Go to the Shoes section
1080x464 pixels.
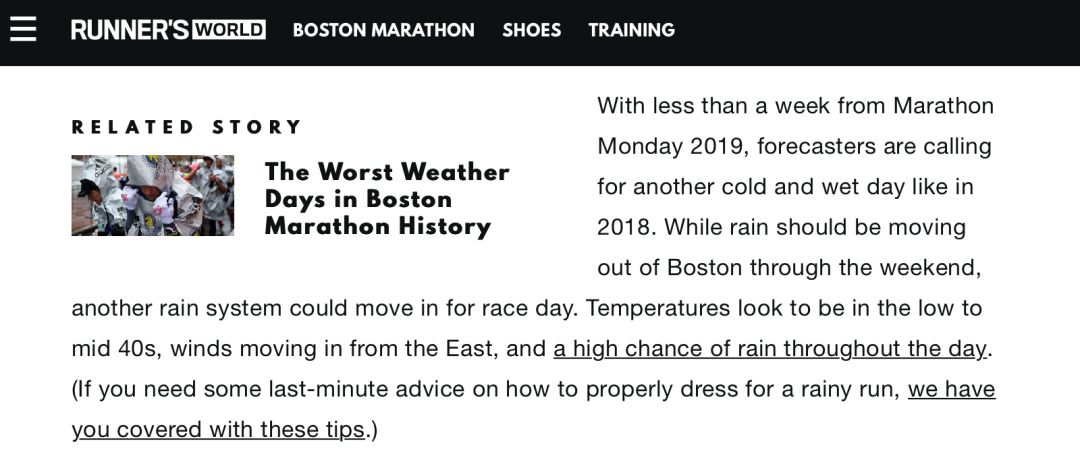pyautogui.click(x=532, y=30)
